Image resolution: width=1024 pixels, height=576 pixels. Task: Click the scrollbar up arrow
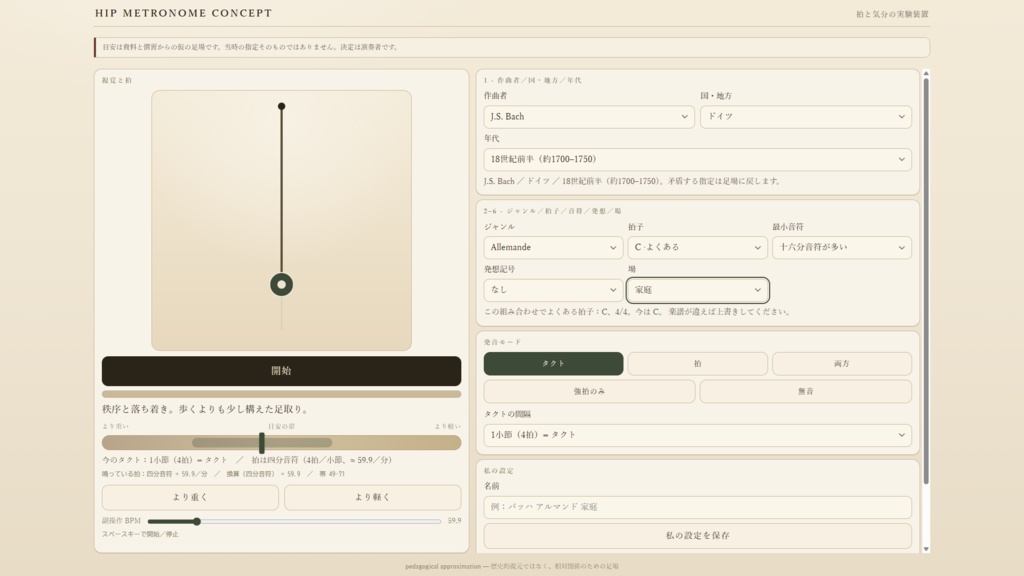click(925, 73)
